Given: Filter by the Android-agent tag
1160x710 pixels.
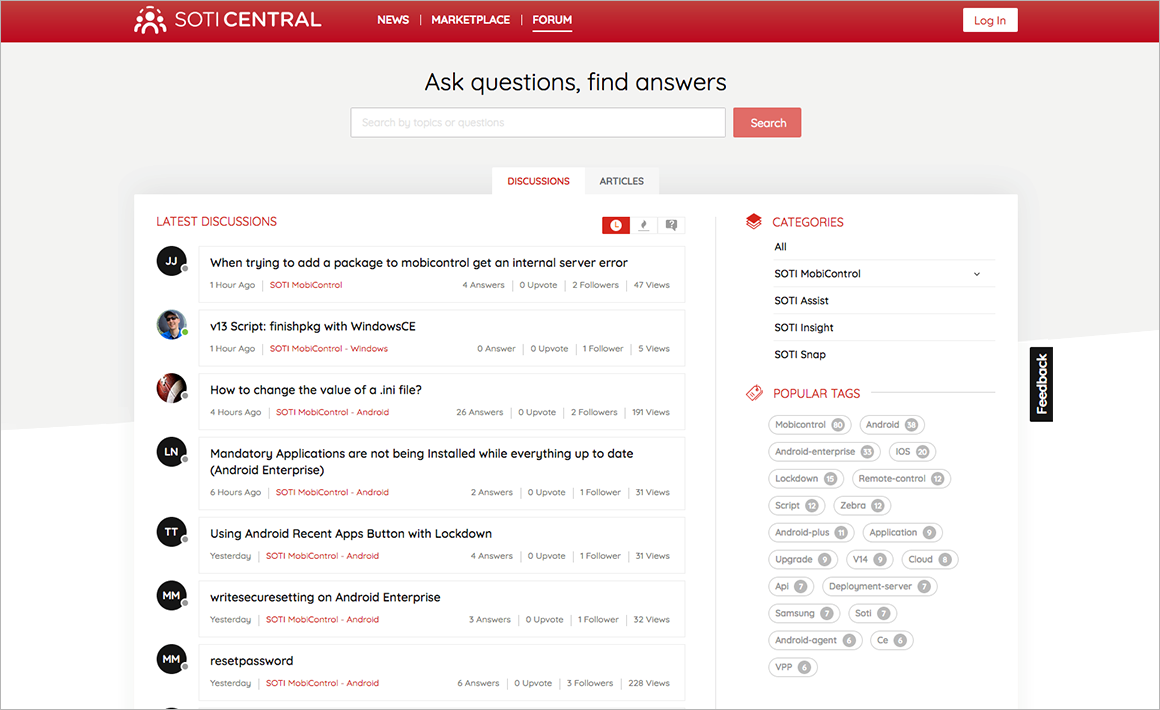Looking at the screenshot, I should 815,640.
